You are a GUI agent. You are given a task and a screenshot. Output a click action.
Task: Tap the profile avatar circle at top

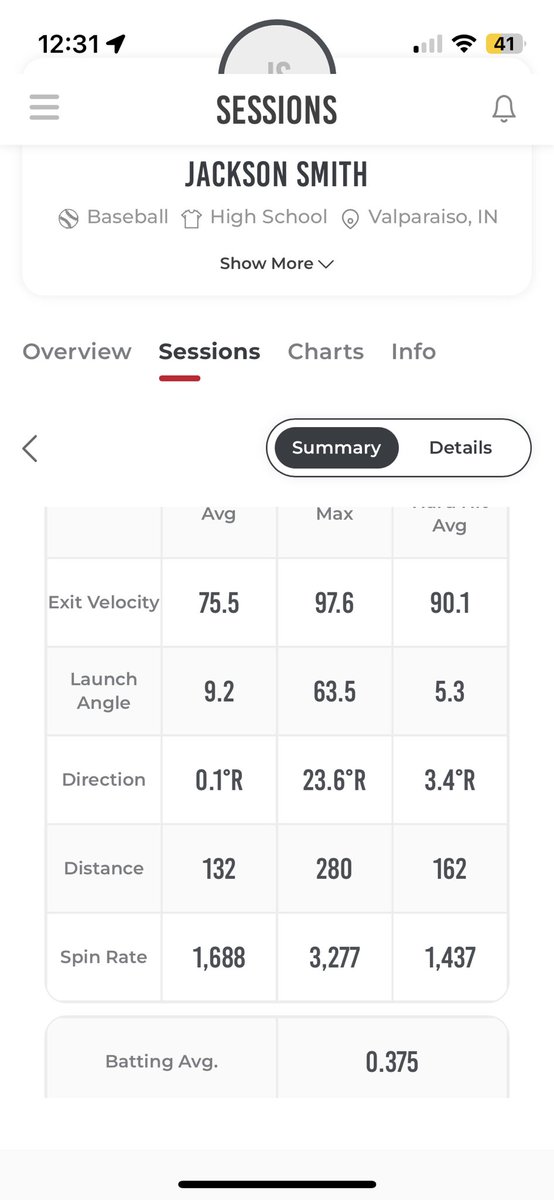click(276, 50)
